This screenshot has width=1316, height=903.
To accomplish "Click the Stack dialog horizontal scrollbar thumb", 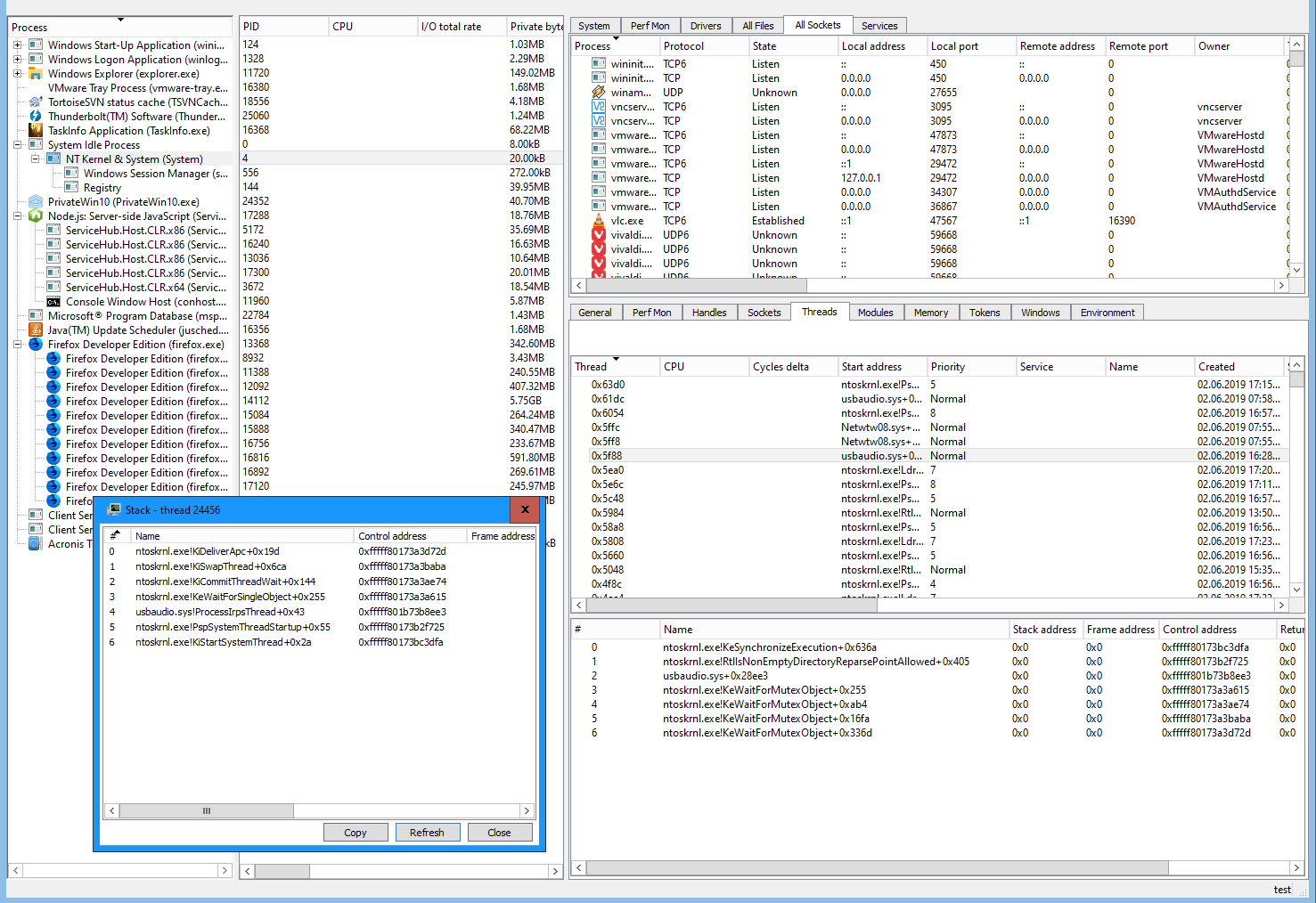I will 206,810.
